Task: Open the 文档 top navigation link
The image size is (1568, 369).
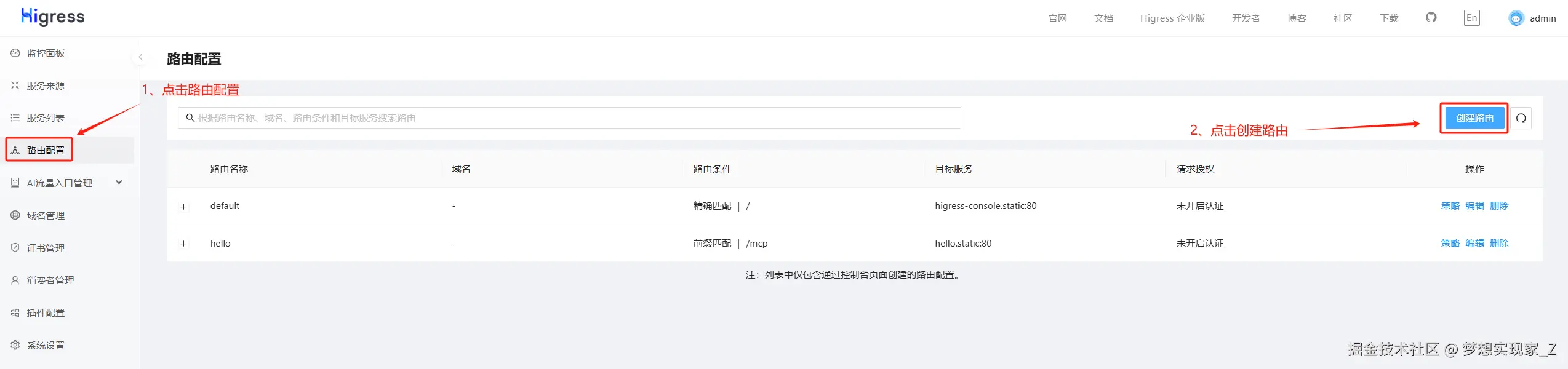Action: [x=1103, y=18]
